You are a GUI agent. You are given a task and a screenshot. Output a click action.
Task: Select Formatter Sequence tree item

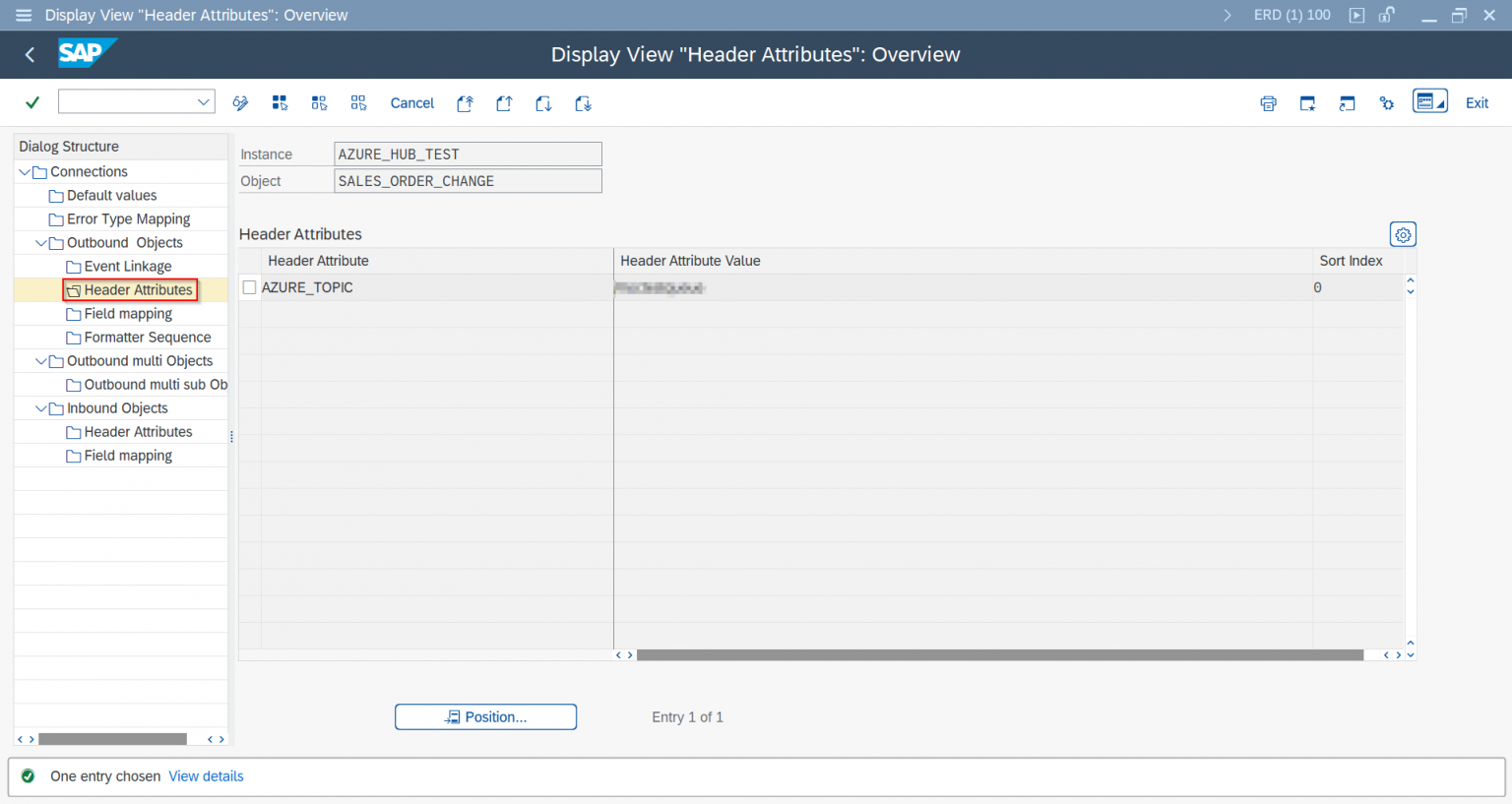tap(147, 338)
